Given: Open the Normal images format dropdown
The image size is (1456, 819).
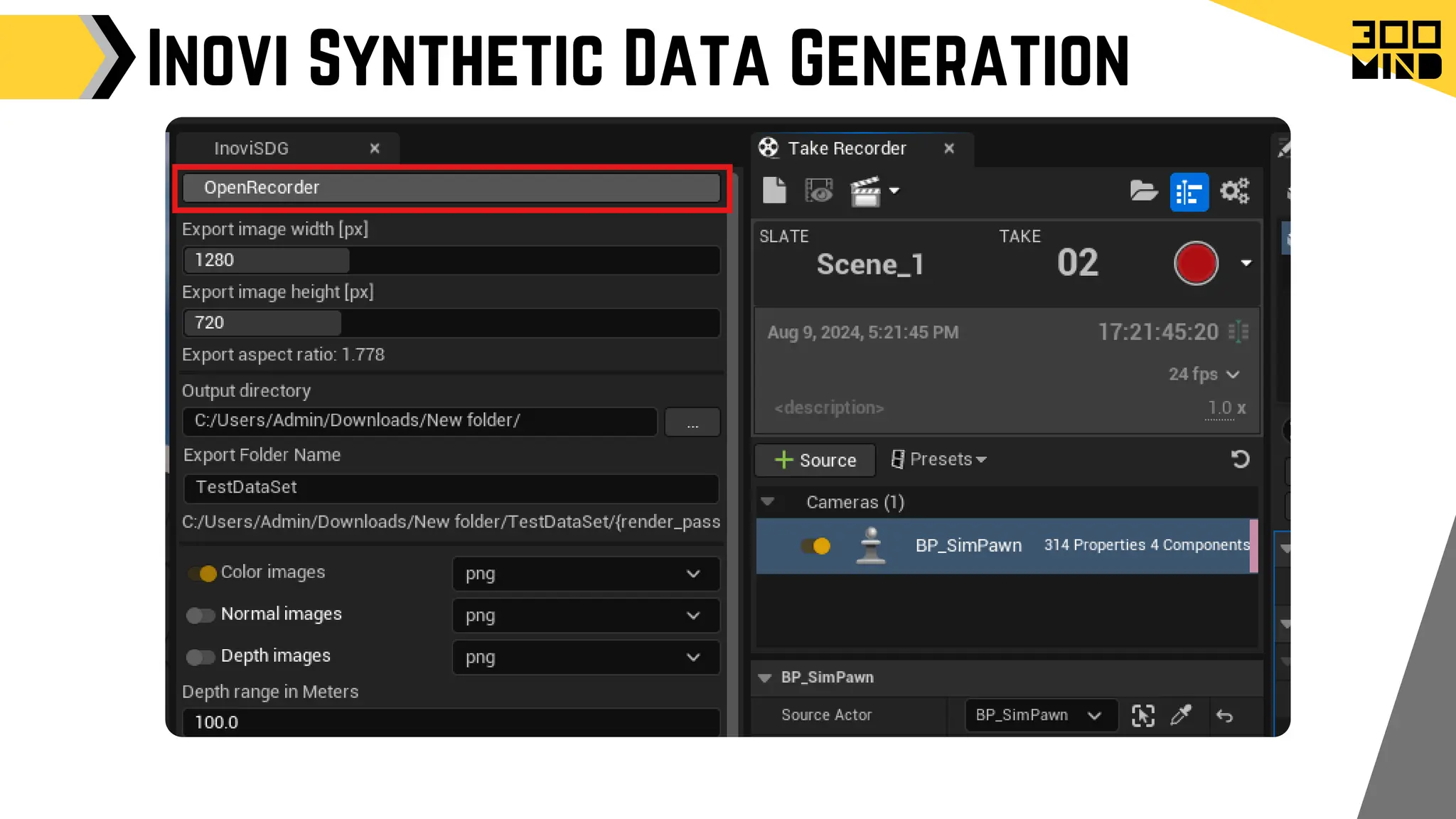Looking at the screenshot, I should pos(587,616).
